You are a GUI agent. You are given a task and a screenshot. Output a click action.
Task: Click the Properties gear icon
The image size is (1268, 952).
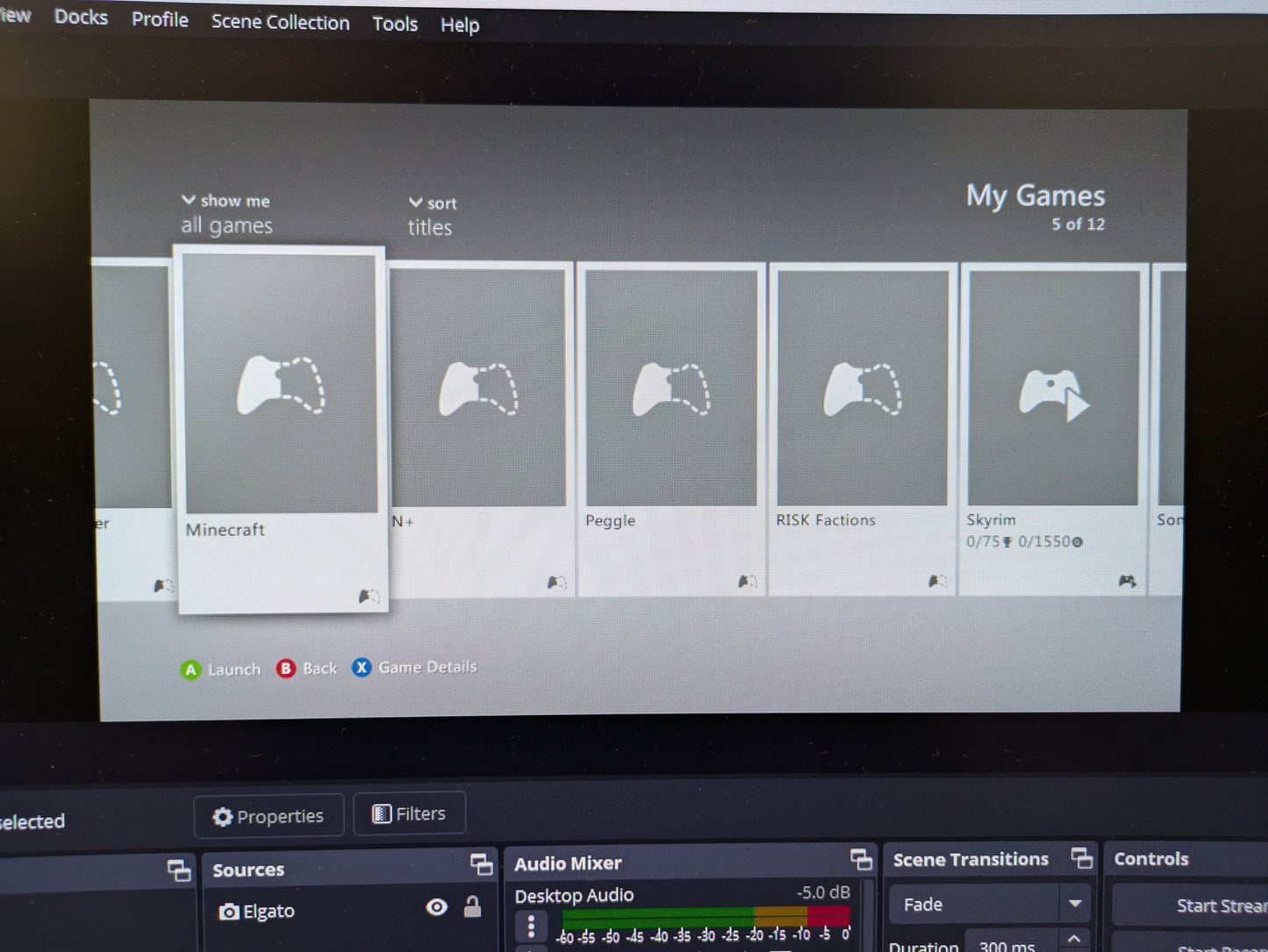223,817
